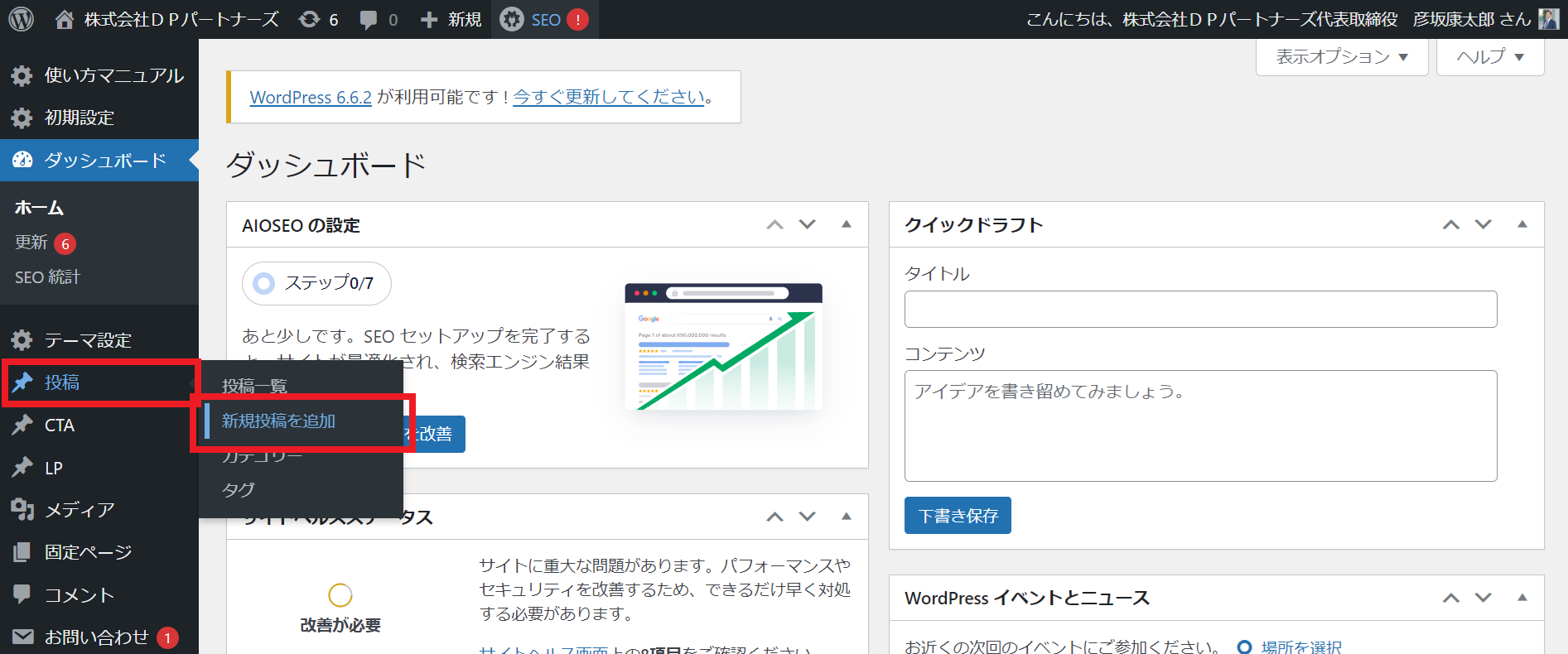
Task: Click the pages icon beside 固定ページ
Action: click(x=22, y=552)
